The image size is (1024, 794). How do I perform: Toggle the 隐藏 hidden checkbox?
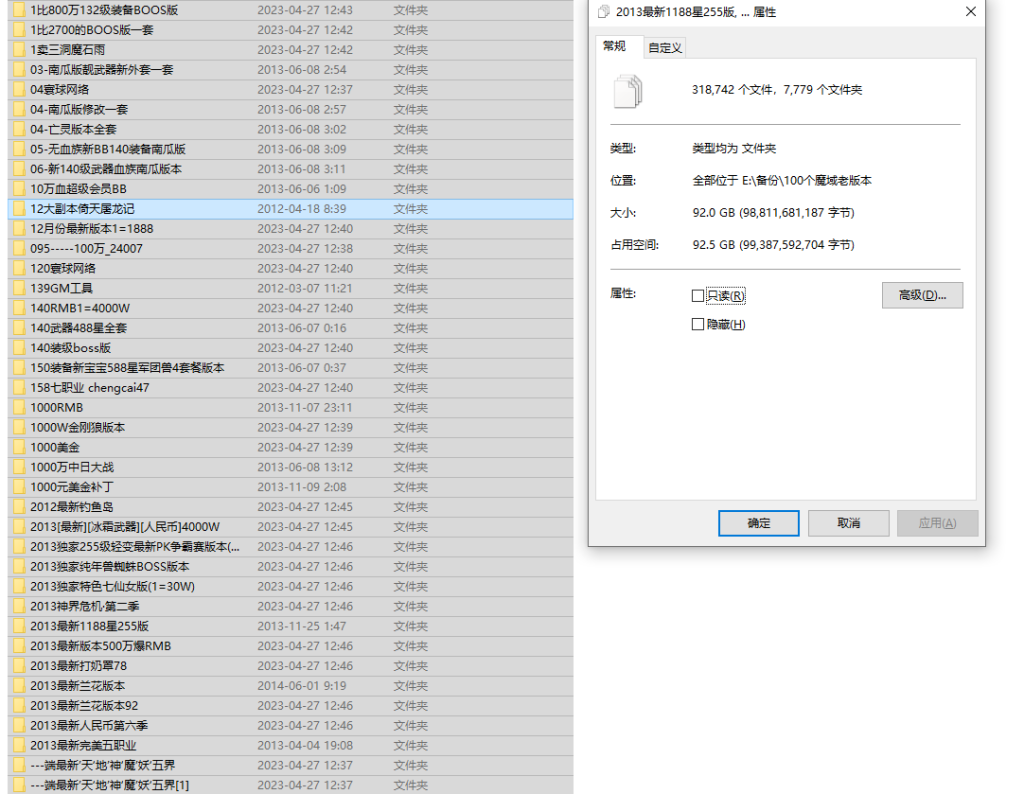point(698,325)
